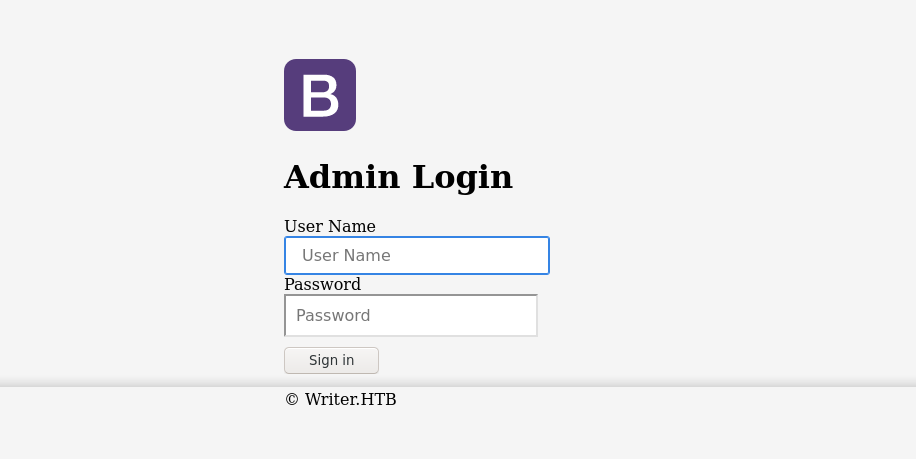This screenshot has width=916, height=459.
Task: Click the © Writer.HTB footer text
Action: 340,399
